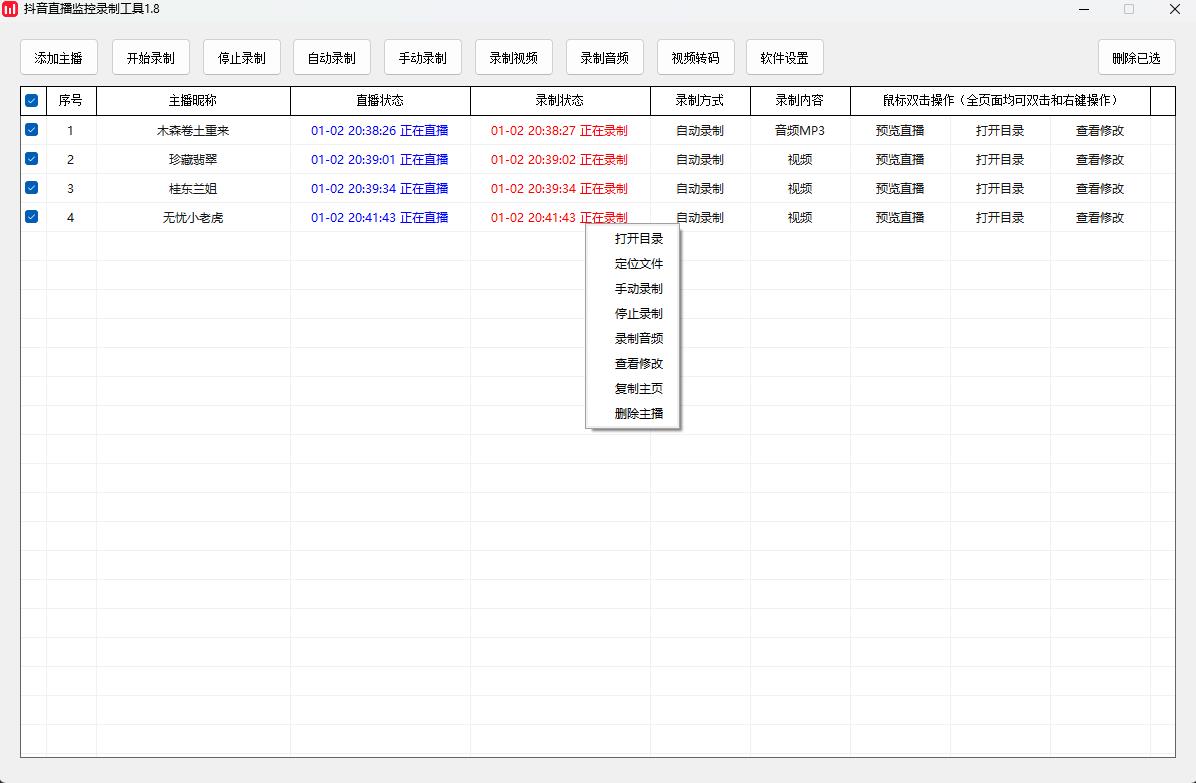Toggle the checkbox for row 珍藏翡翠
The image size is (1196, 783).
click(32, 159)
